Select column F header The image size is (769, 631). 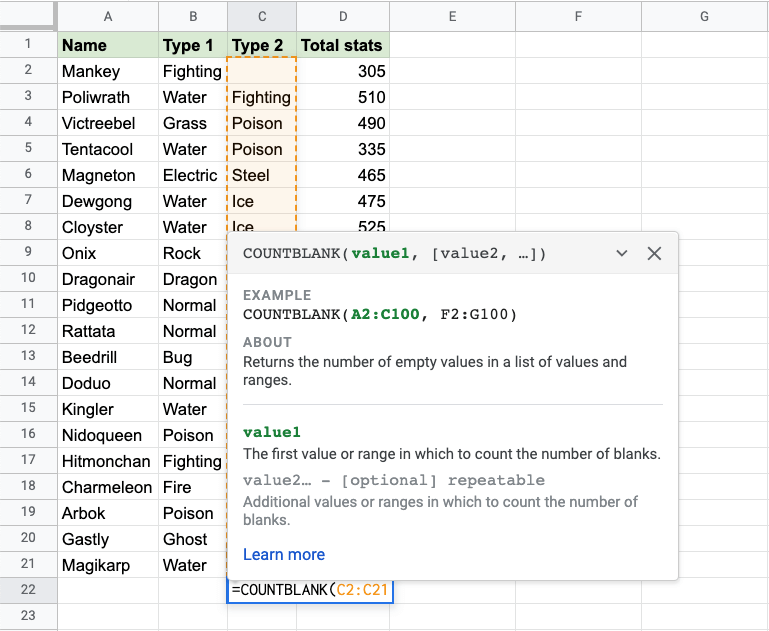tap(578, 16)
